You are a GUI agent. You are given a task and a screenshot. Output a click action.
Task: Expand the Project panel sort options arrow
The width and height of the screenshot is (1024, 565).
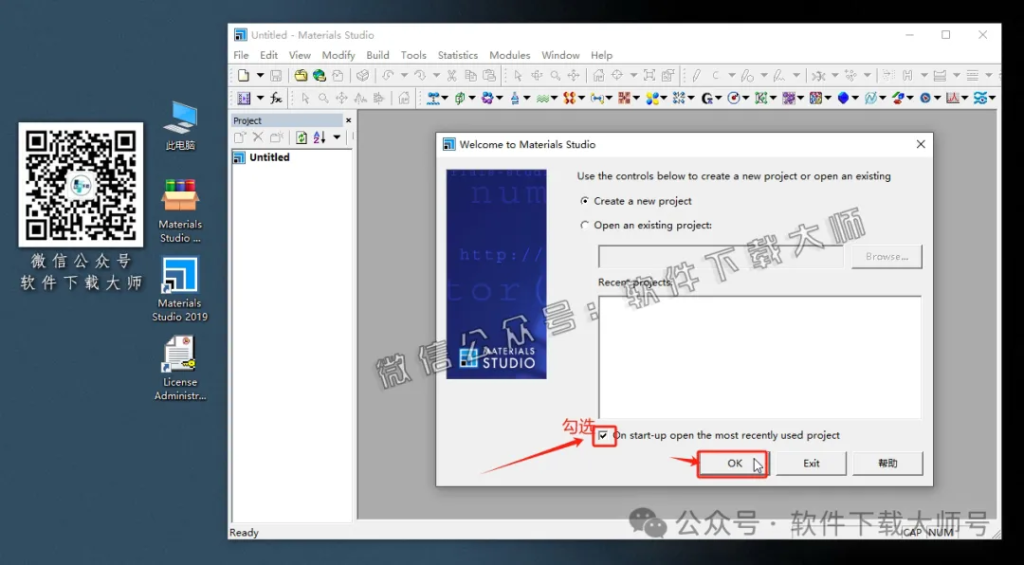tap(337, 137)
